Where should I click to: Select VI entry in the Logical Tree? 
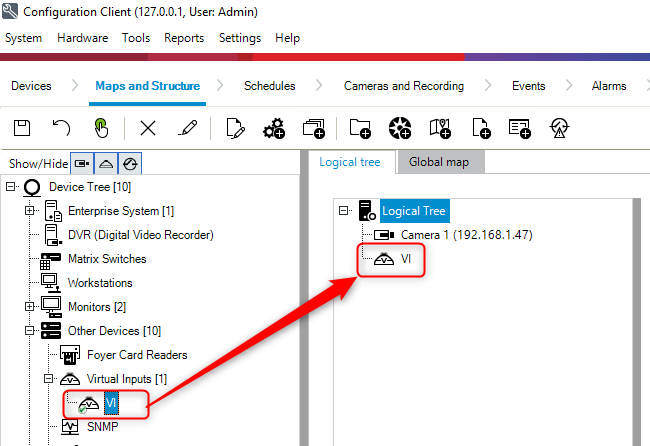click(x=406, y=259)
